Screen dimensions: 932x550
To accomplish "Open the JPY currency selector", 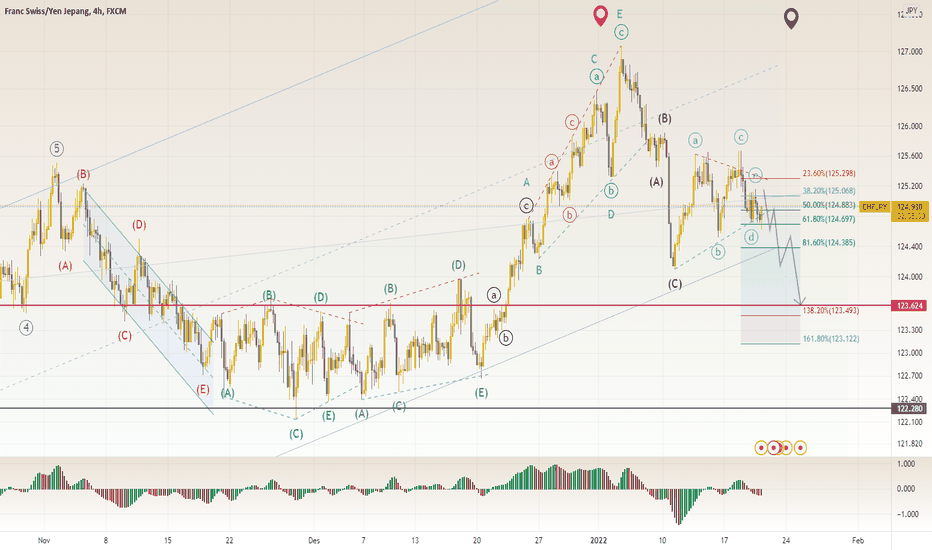I will tap(911, 11).
